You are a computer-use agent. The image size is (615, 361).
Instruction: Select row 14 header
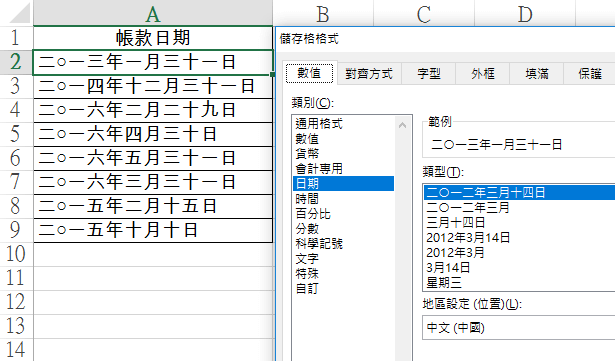[16, 349]
